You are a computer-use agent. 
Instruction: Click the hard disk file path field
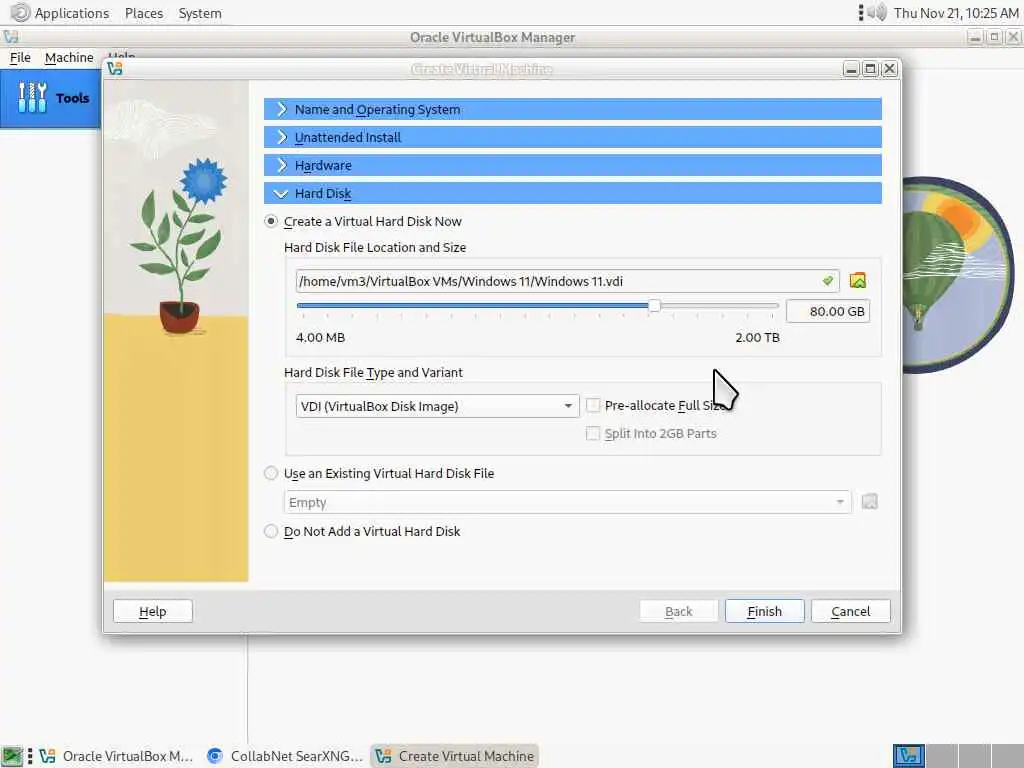[567, 281]
